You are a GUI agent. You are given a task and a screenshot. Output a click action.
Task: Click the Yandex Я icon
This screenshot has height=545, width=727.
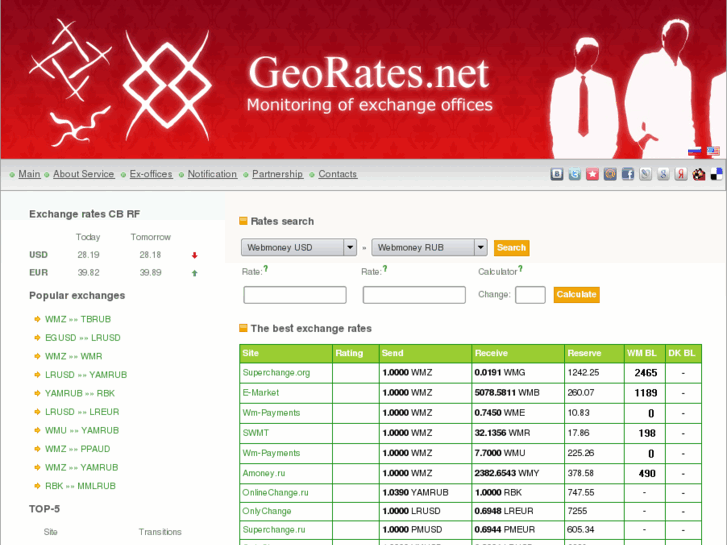681,174
